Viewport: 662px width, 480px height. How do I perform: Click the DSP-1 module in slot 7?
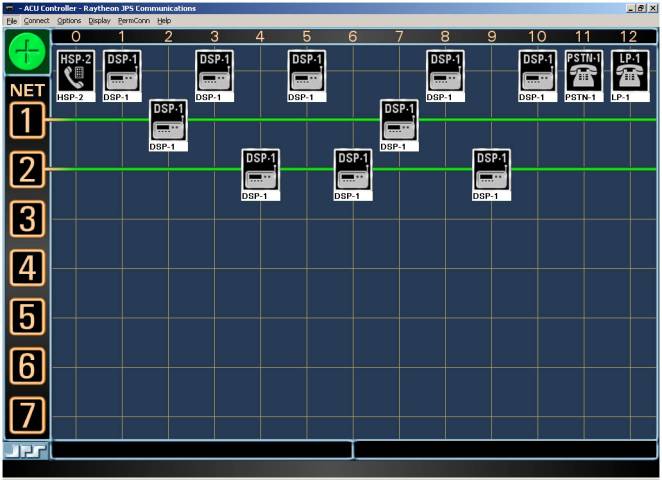pyautogui.click(x=398, y=120)
